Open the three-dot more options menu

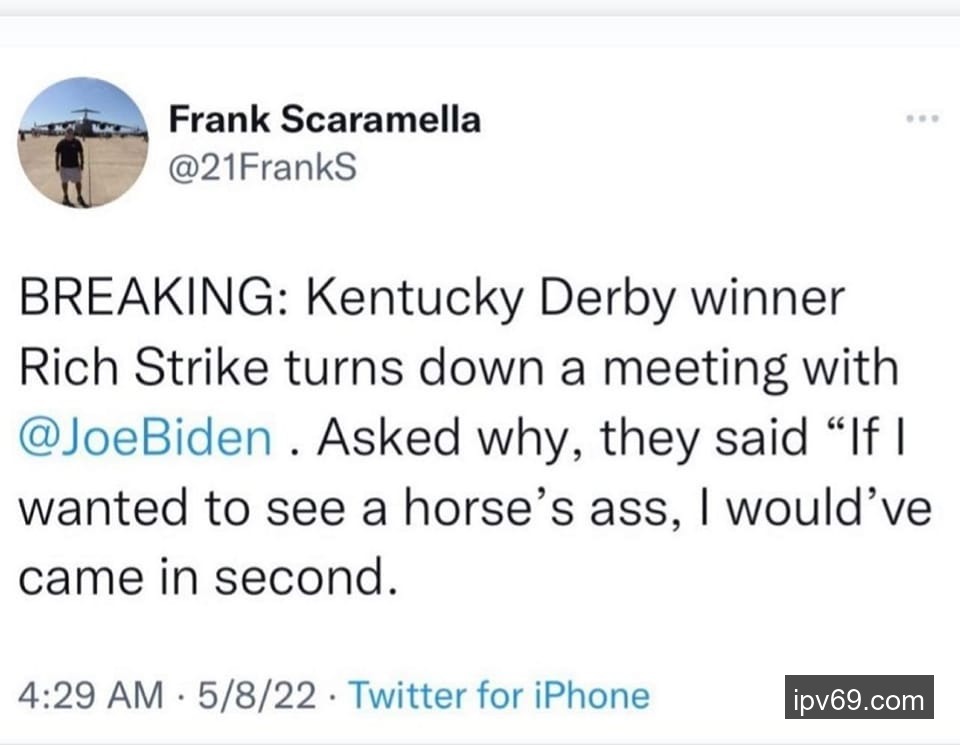tap(921, 119)
